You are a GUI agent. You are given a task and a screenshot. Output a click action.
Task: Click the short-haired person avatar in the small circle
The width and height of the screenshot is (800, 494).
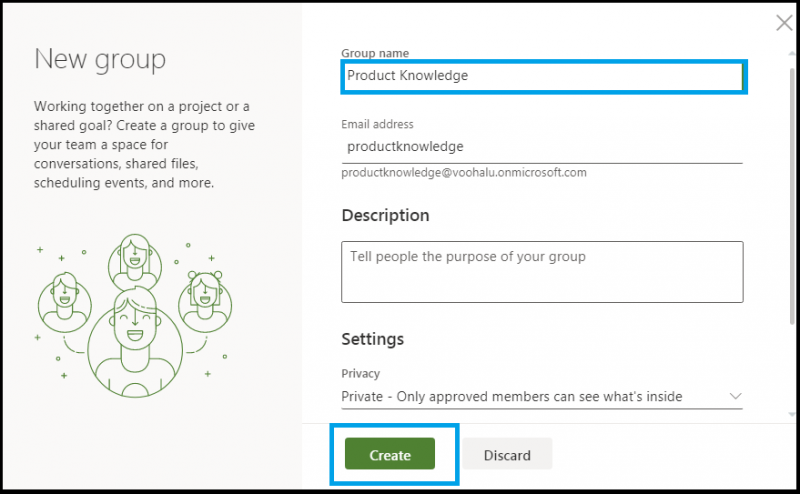(x=64, y=299)
